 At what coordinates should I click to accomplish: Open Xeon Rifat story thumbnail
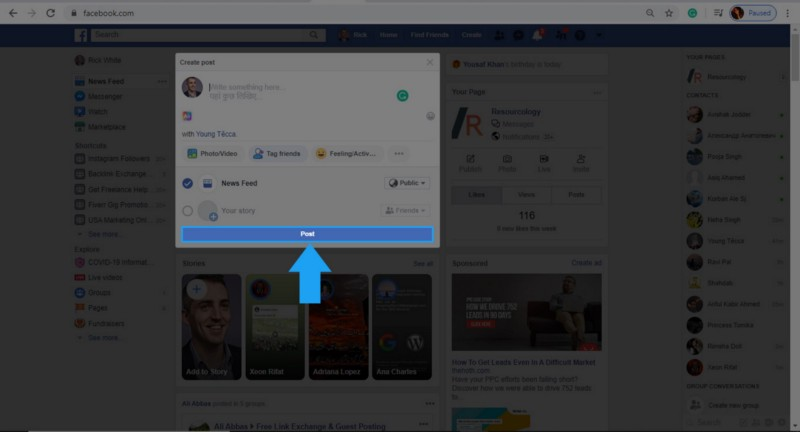click(x=275, y=327)
